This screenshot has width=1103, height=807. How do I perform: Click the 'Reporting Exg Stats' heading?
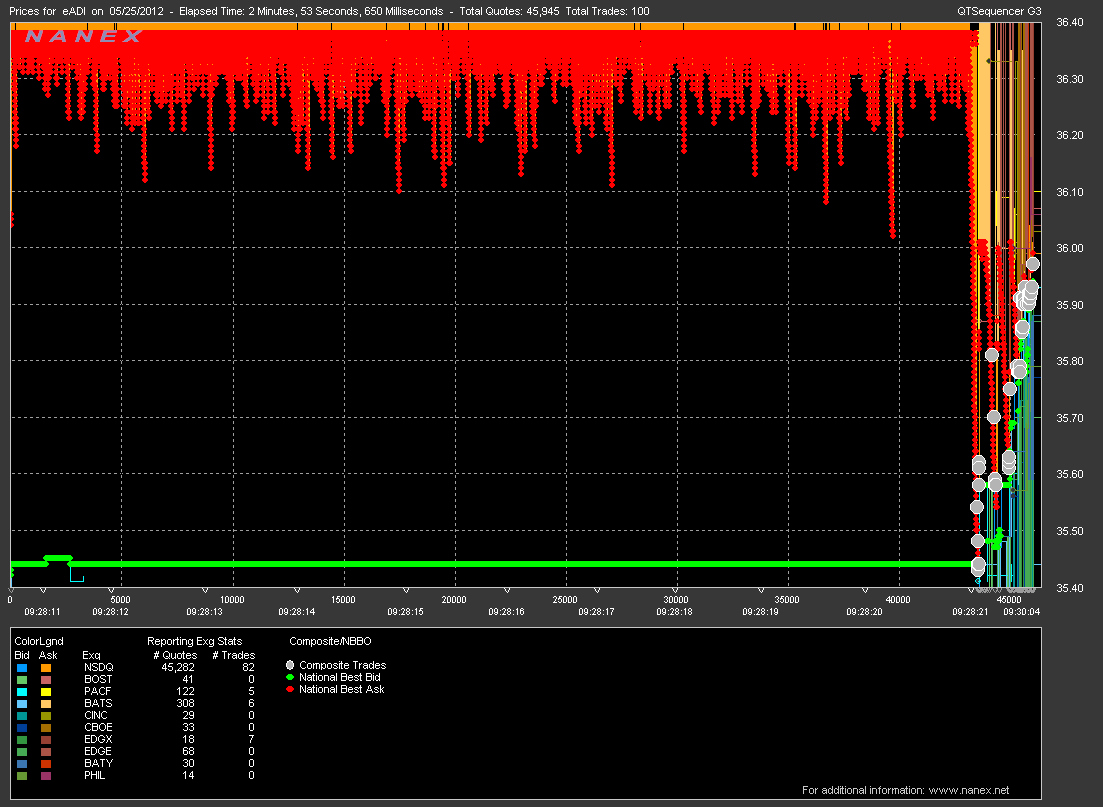click(x=194, y=641)
